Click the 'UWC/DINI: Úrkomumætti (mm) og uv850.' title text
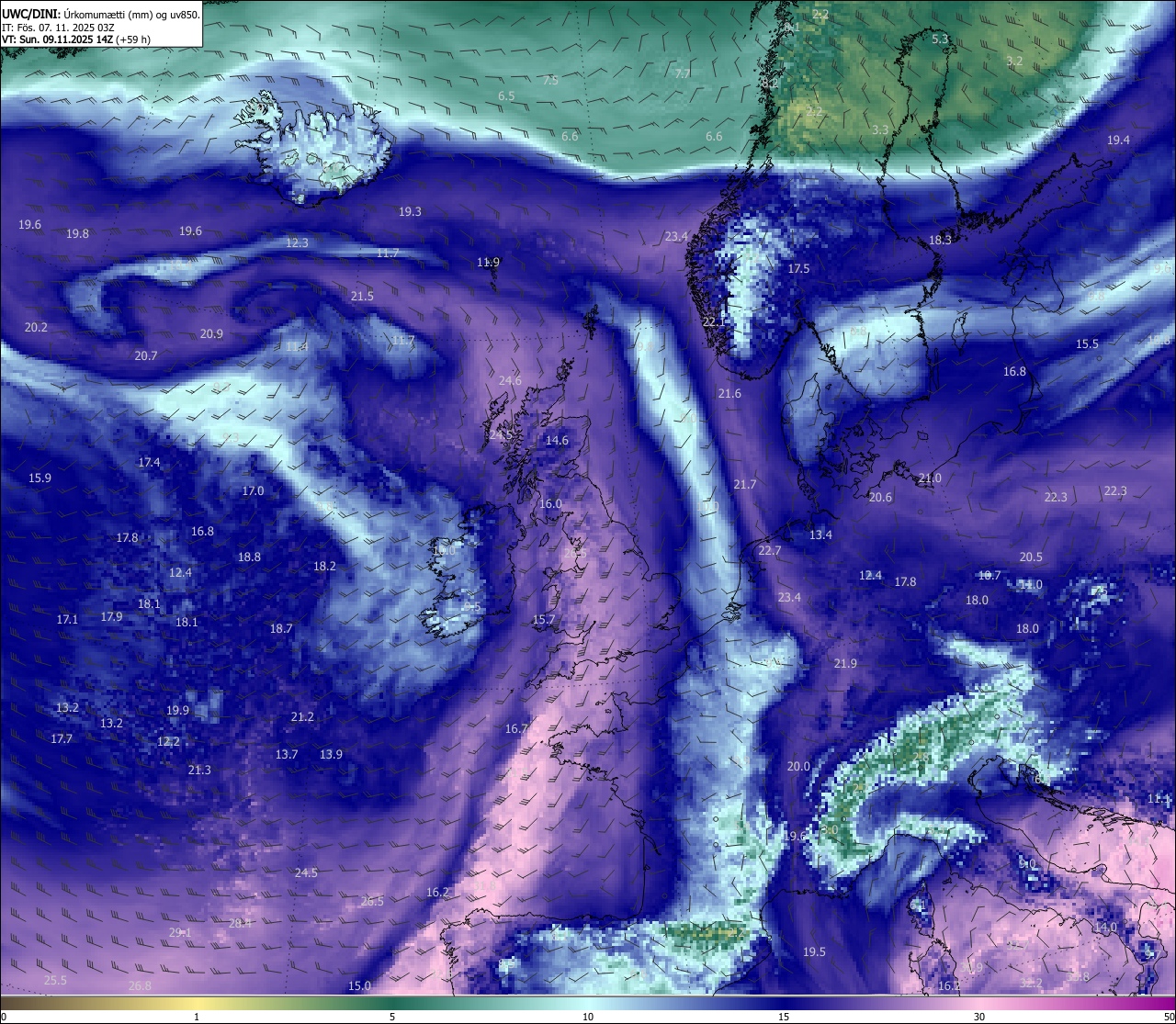 tap(100, 14)
